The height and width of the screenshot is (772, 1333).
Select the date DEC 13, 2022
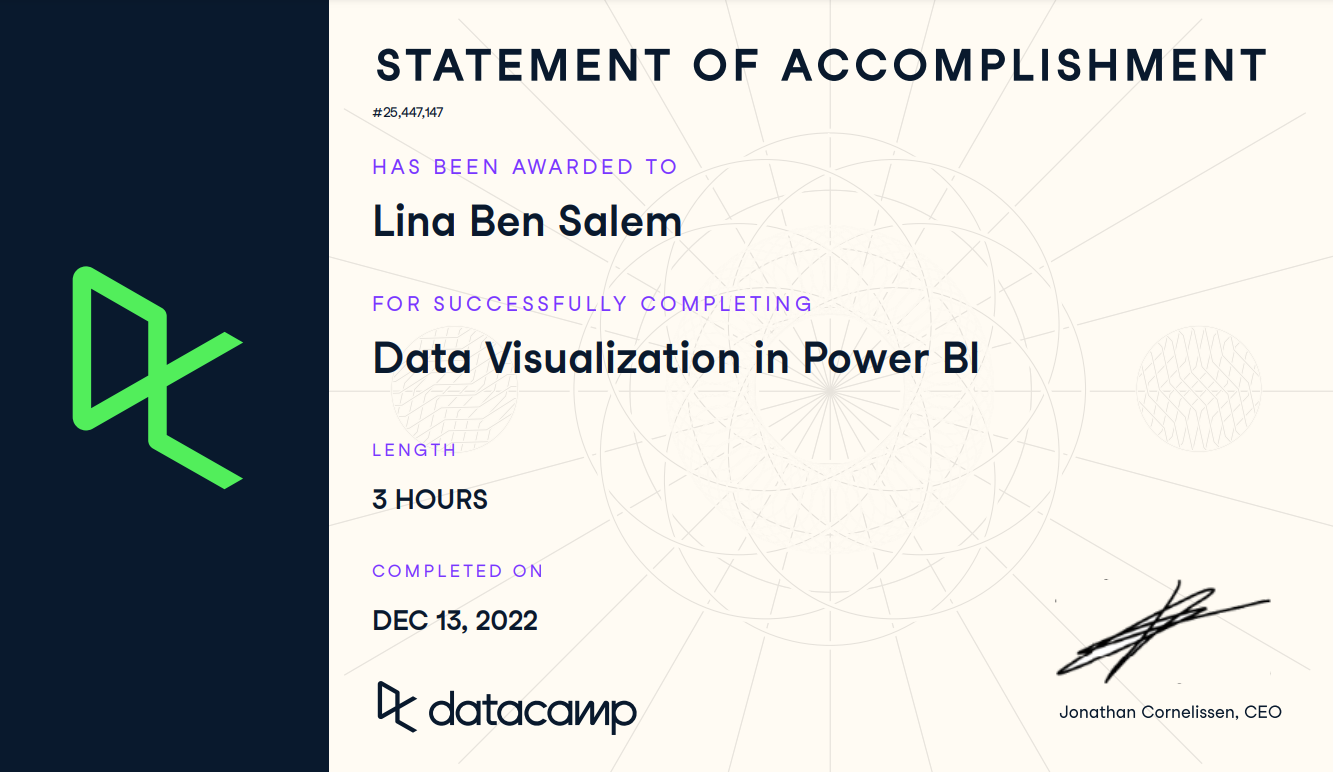pos(455,621)
